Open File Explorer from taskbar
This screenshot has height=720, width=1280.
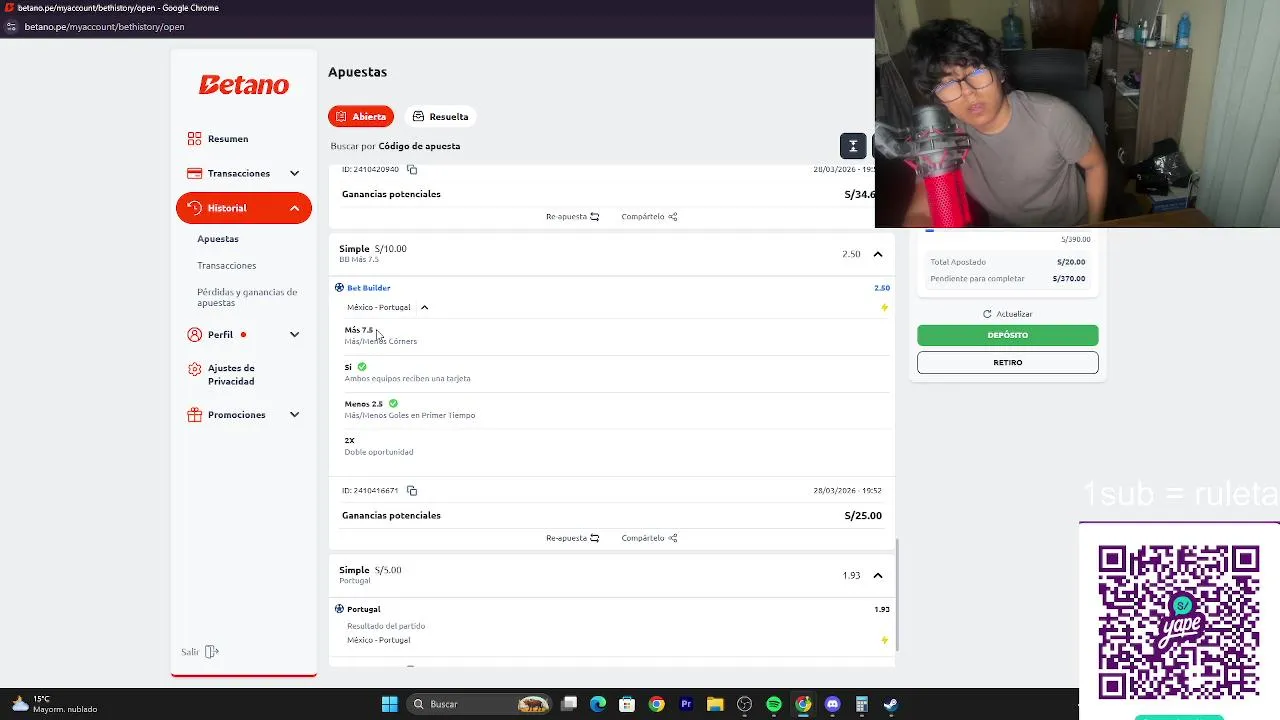tap(715, 704)
